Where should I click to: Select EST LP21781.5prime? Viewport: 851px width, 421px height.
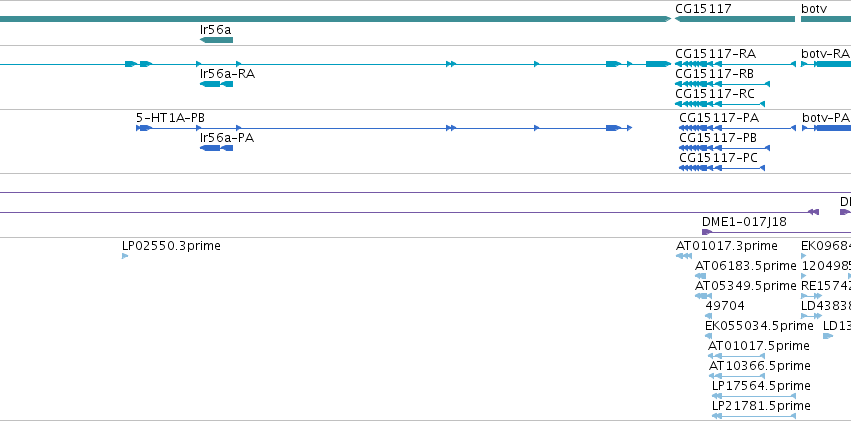pos(754,416)
